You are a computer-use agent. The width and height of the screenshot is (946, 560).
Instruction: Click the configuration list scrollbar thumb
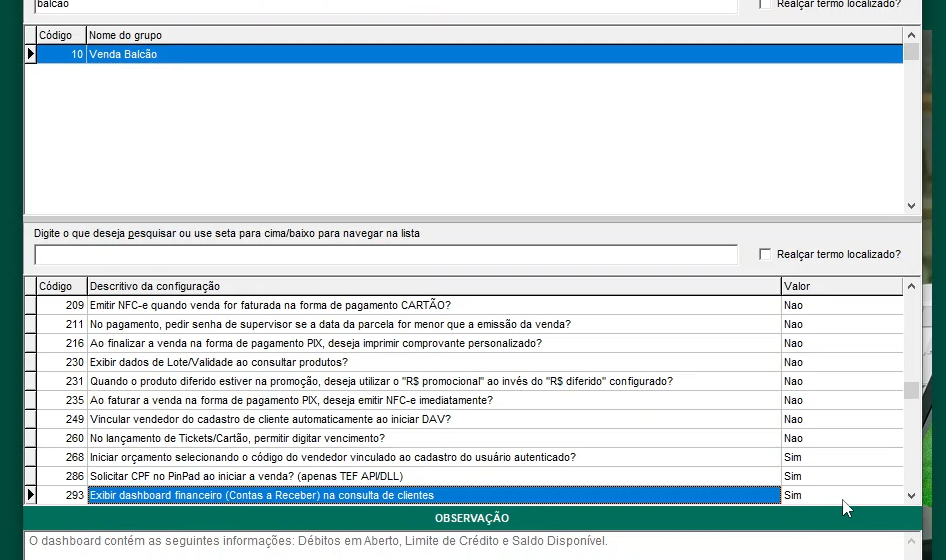pyautogui.click(x=910, y=390)
